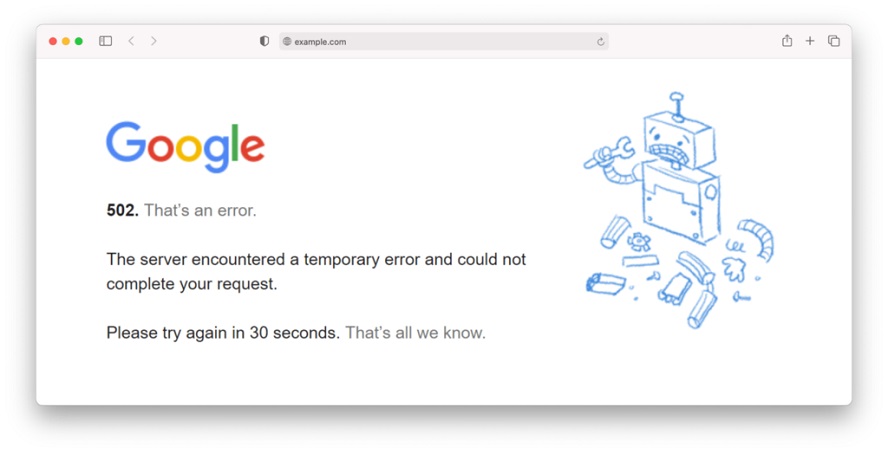Click the temporary error message paragraph
Image resolution: width=888 pixels, height=453 pixels.
pos(316,271)
